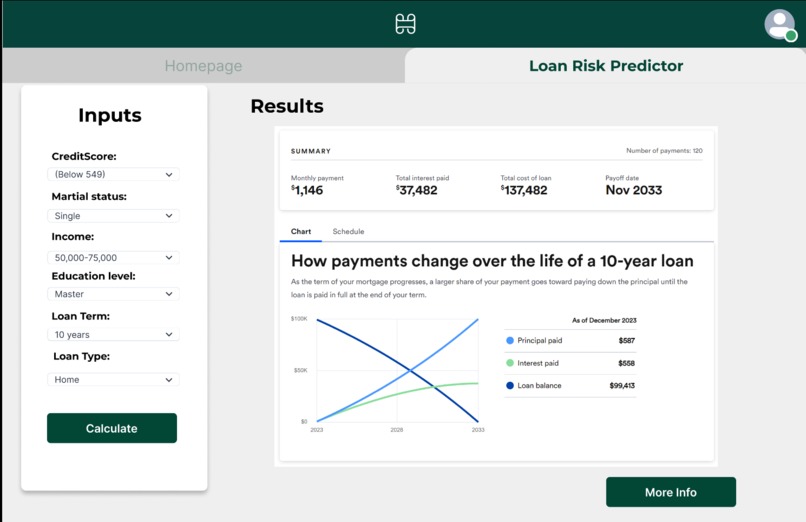Switch to the Schedule tab

coord(348,231)
